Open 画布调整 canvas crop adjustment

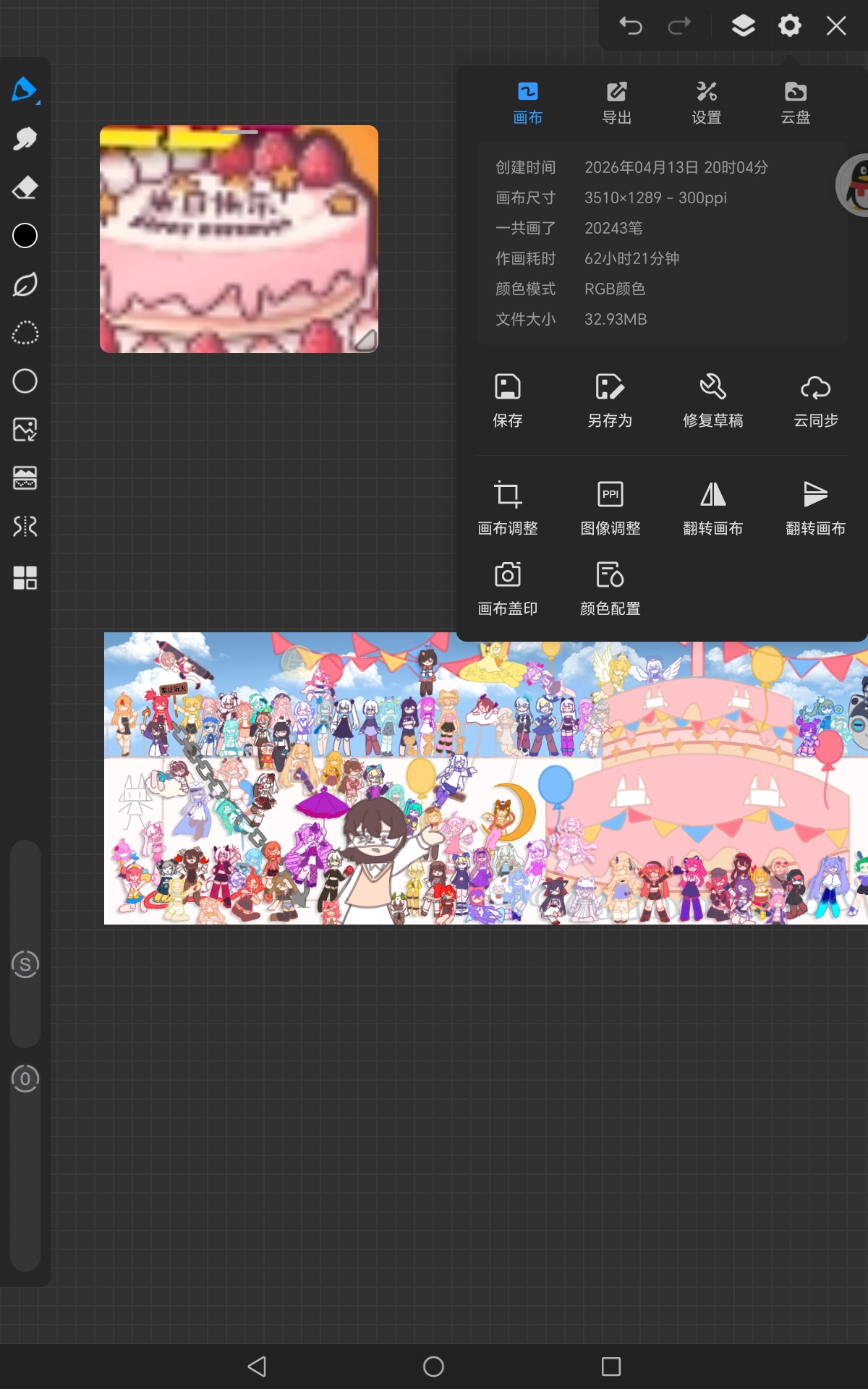pos(507,509)
